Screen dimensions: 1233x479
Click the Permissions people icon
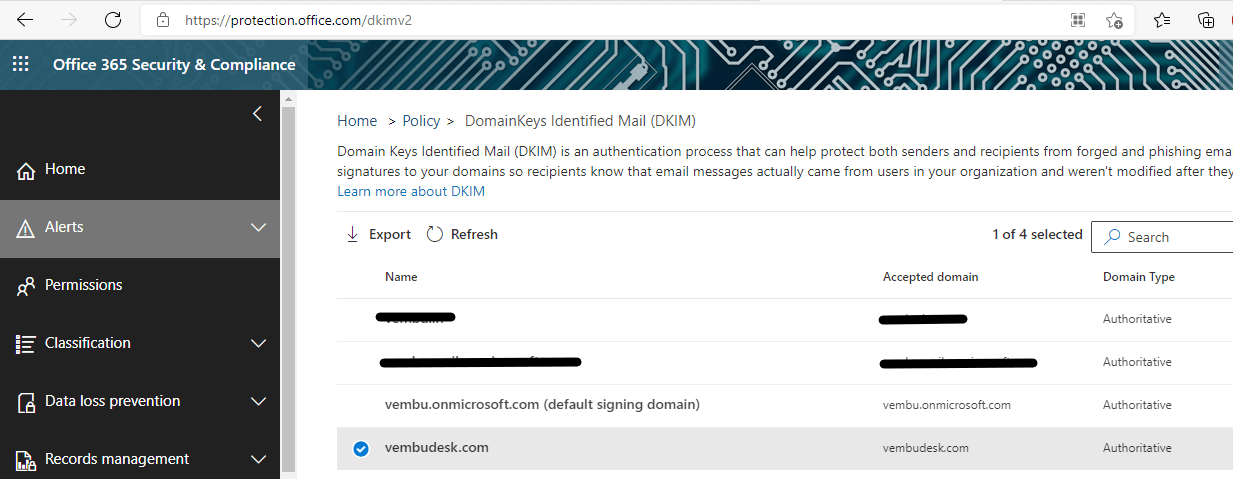tap(26, 287)
